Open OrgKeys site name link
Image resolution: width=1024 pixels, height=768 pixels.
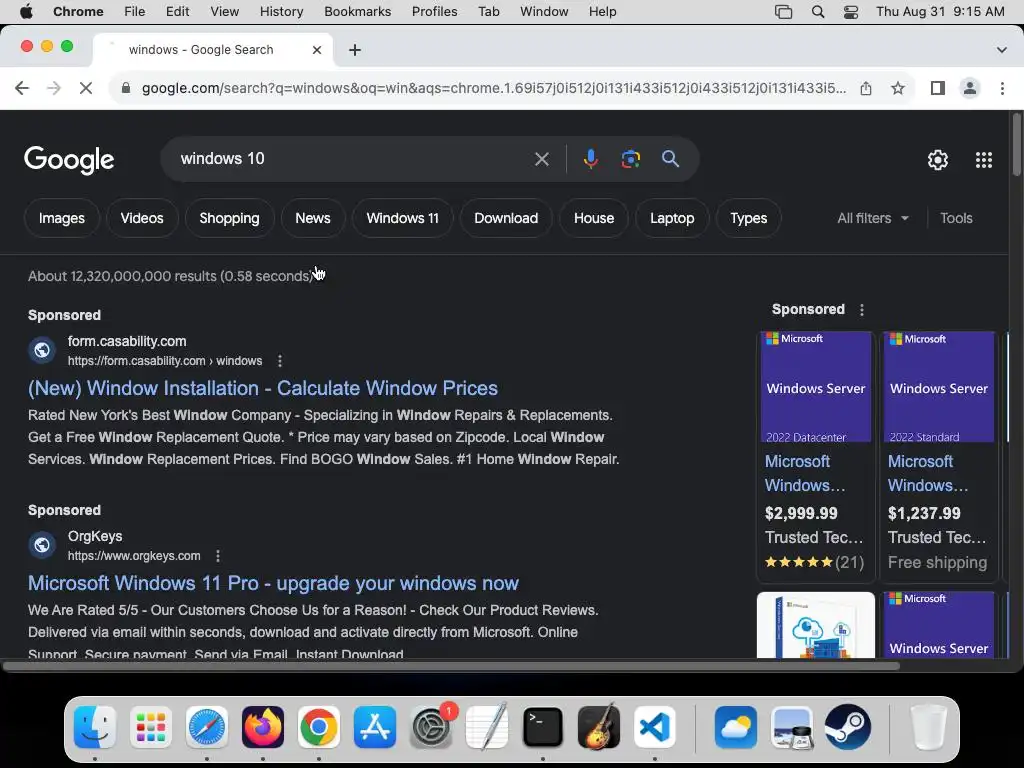(95, 536)
